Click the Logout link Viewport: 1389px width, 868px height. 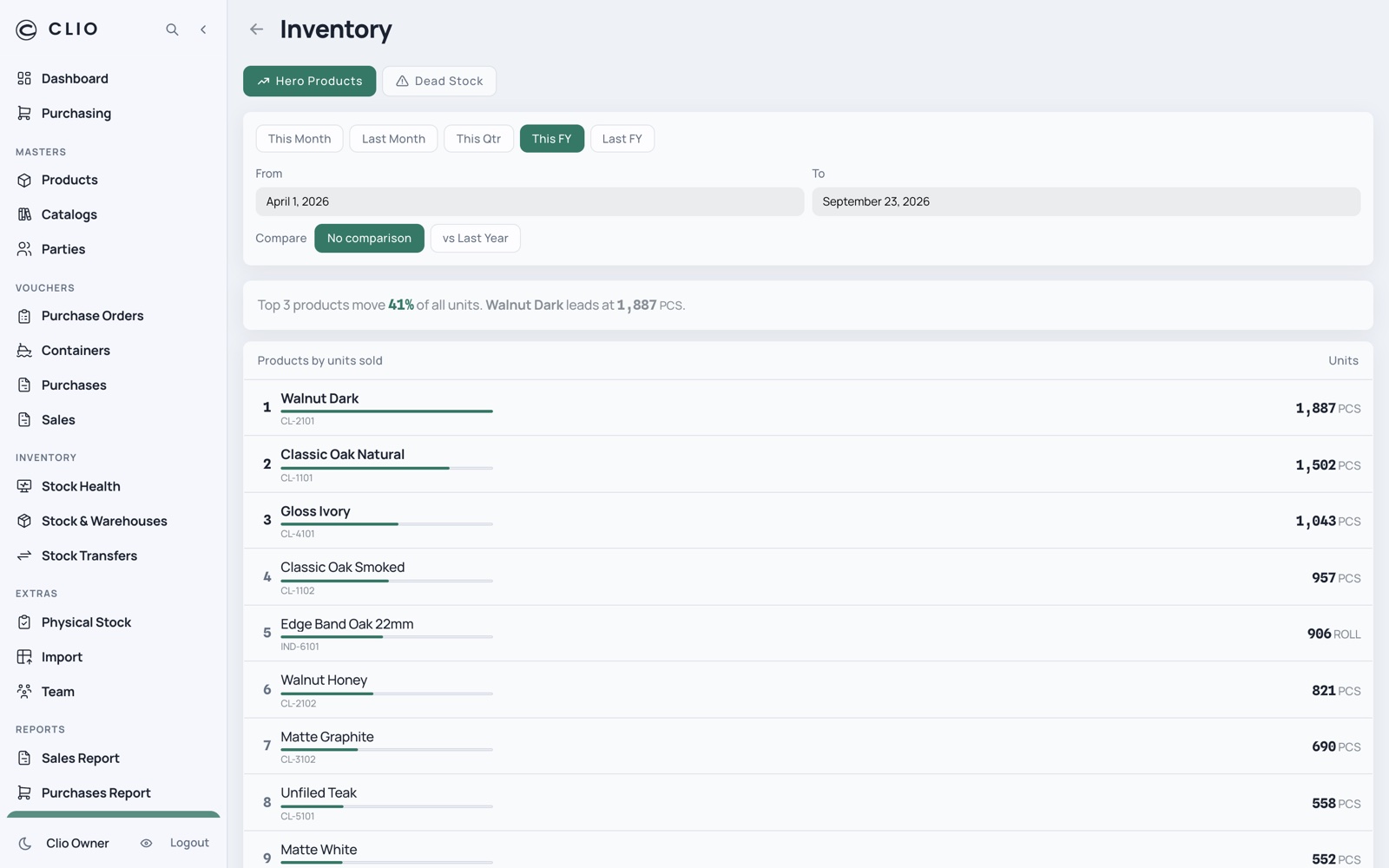pos(189,844)
